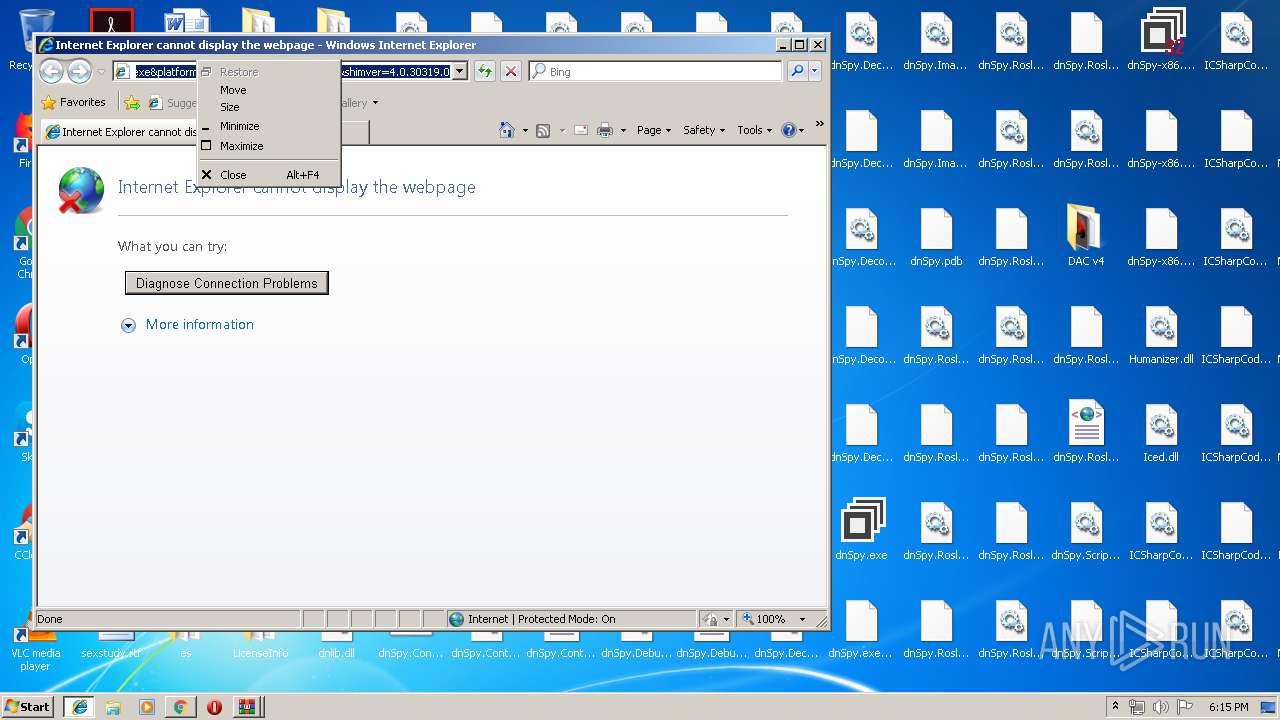Click the Opera taskbar icon

pyautogui.click(x=214, y=706)
